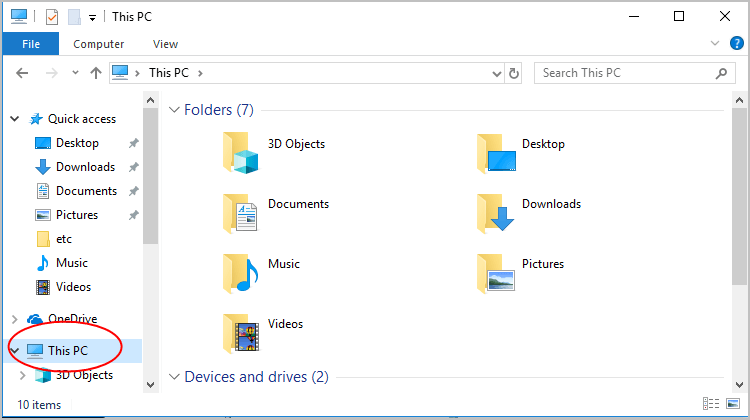
Task: Open the 3D Objects folder icon
Action: [x=241, y=153]
